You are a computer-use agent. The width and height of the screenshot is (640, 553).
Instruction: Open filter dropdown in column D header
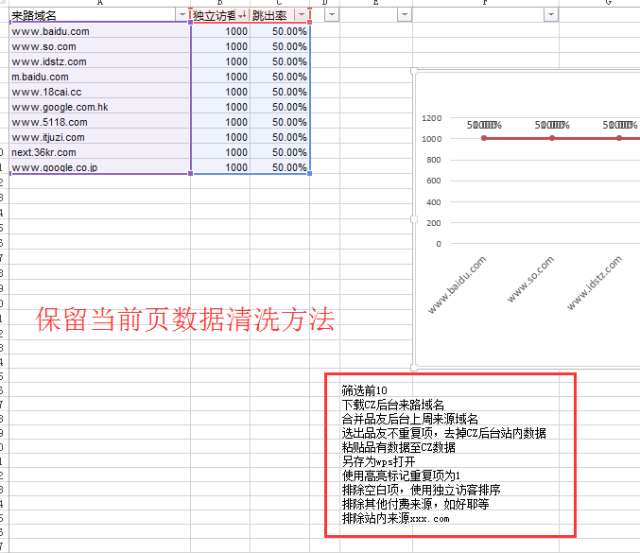[332, 15]
